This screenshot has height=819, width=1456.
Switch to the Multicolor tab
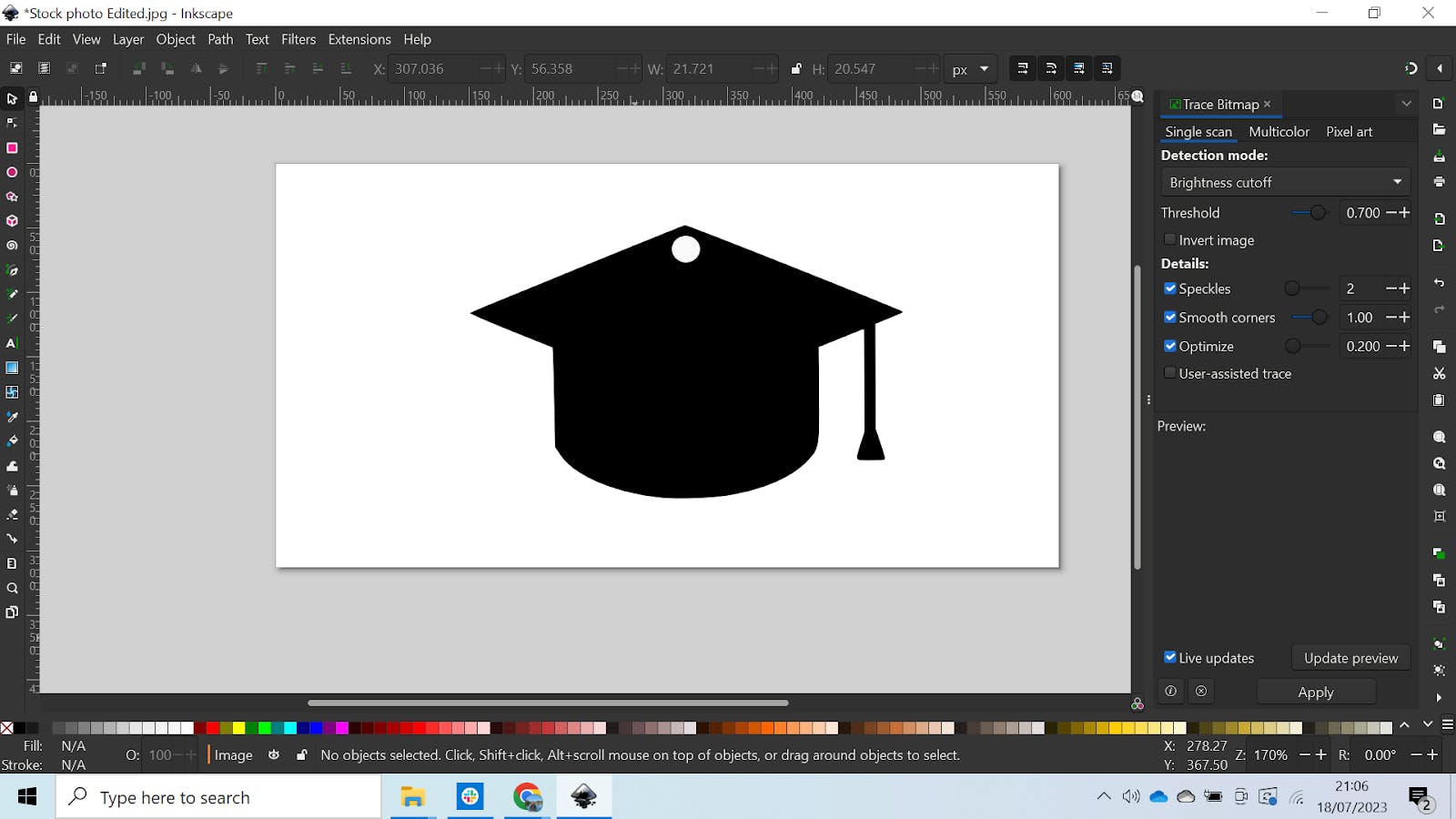tap(1279, 132)
